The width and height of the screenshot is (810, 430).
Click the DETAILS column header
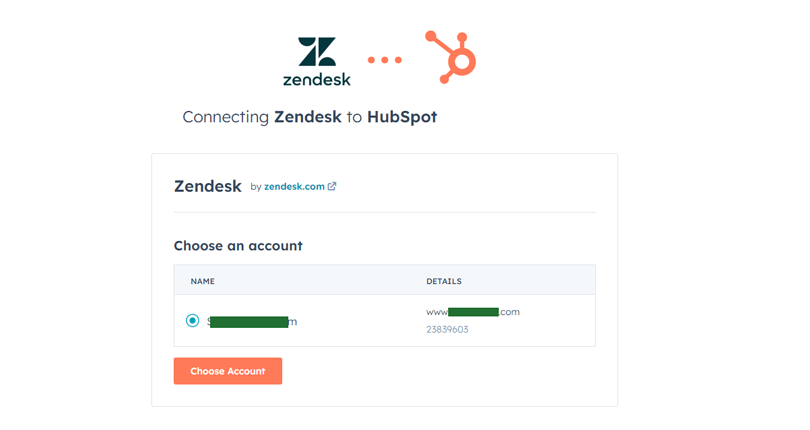coord(444,281)
